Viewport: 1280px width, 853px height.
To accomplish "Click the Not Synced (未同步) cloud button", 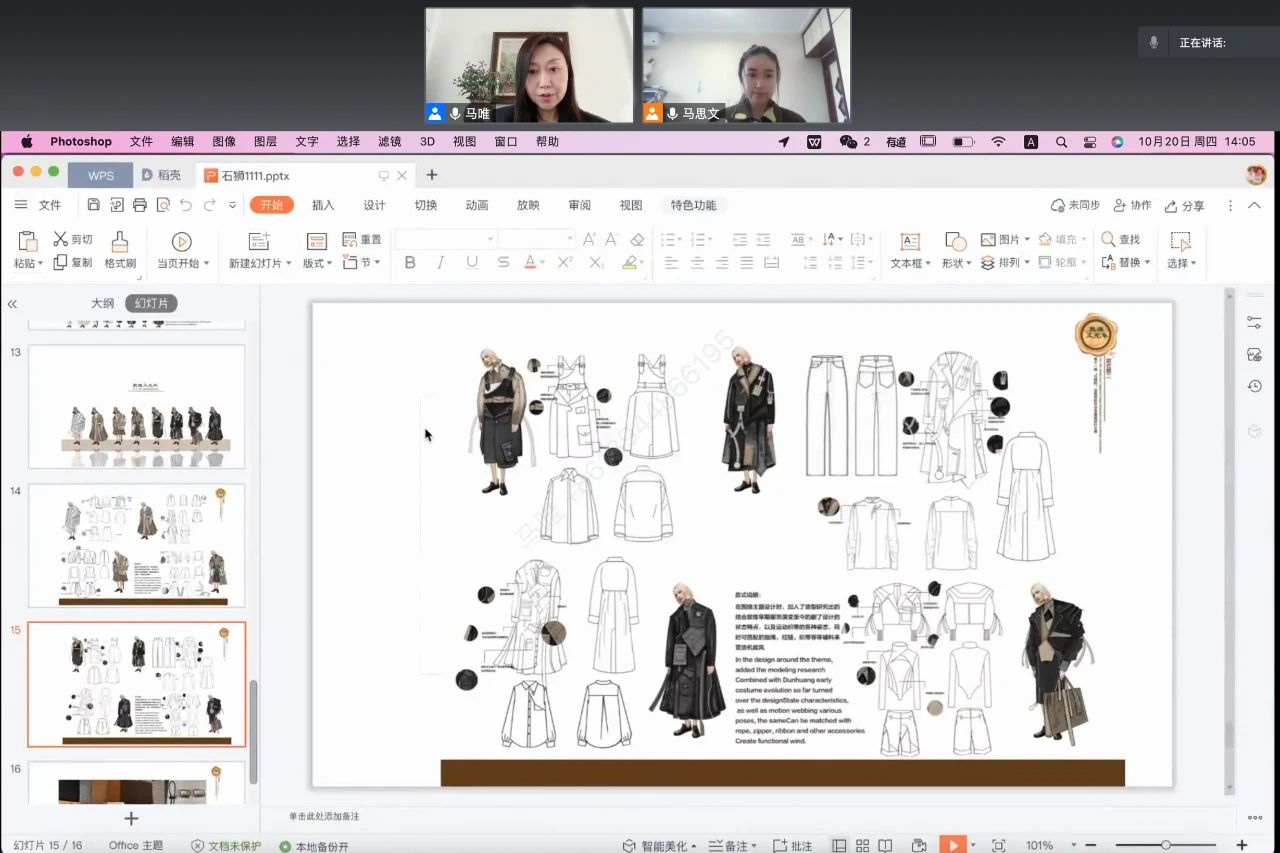I will 1075,205.
